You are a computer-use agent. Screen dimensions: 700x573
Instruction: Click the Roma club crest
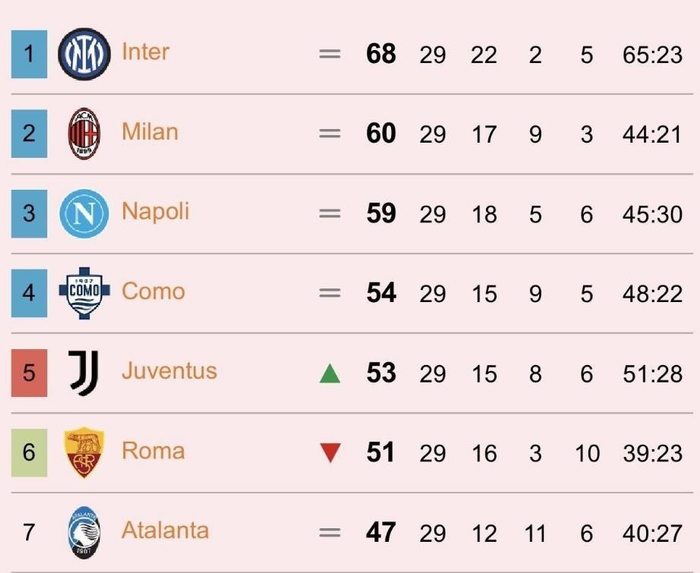pos(83,452)
